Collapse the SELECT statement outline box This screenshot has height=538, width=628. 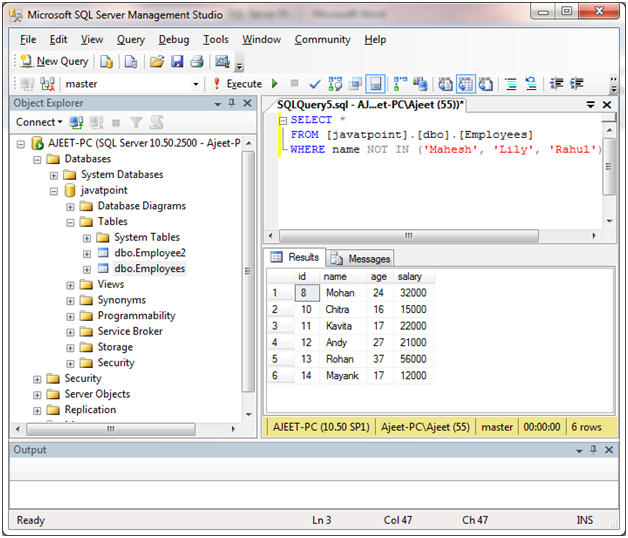click(283, 120)
